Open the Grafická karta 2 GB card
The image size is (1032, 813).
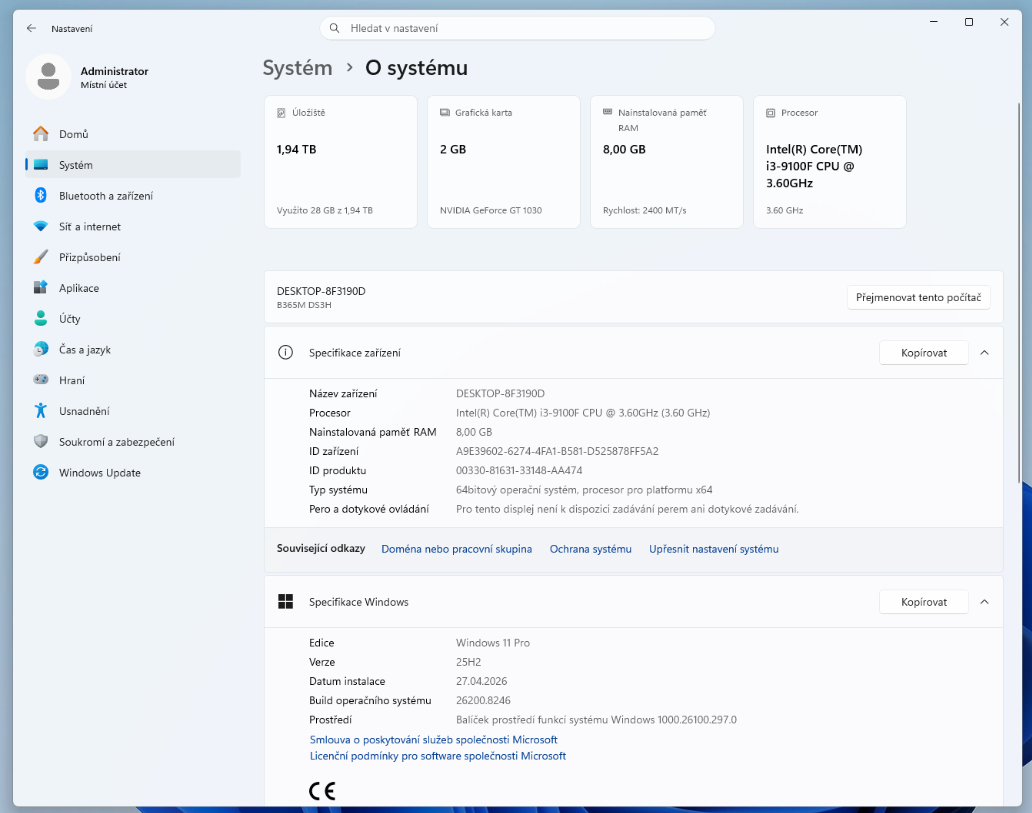503,162
